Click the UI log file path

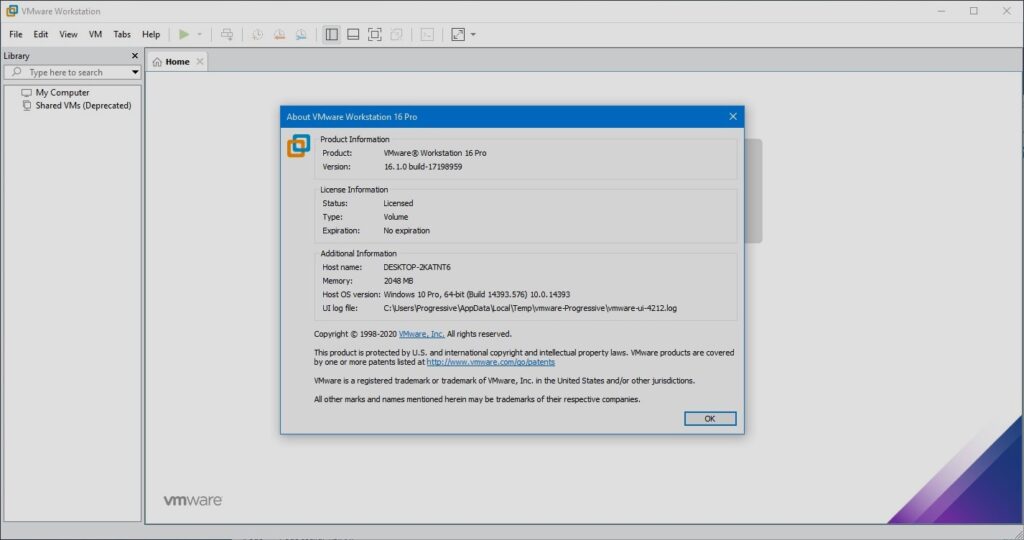point(530,308)
